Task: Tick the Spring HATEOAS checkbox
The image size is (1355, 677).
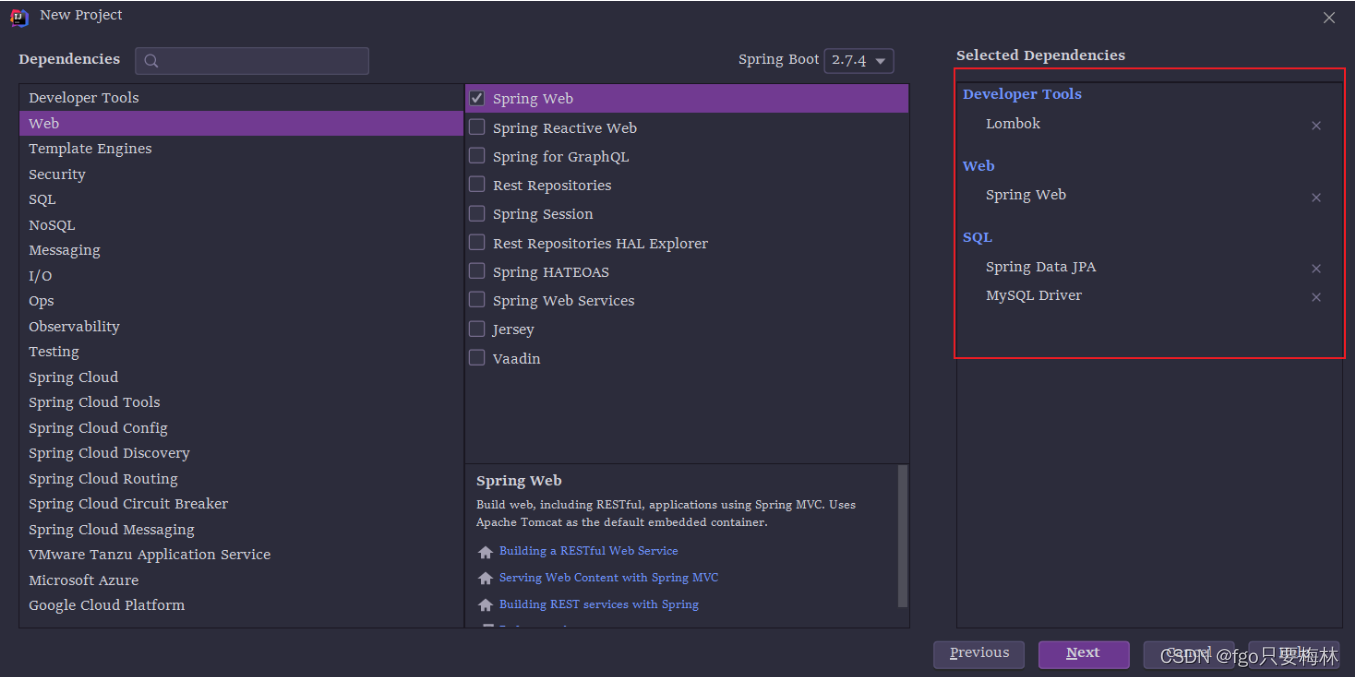Action: (477, 271)
